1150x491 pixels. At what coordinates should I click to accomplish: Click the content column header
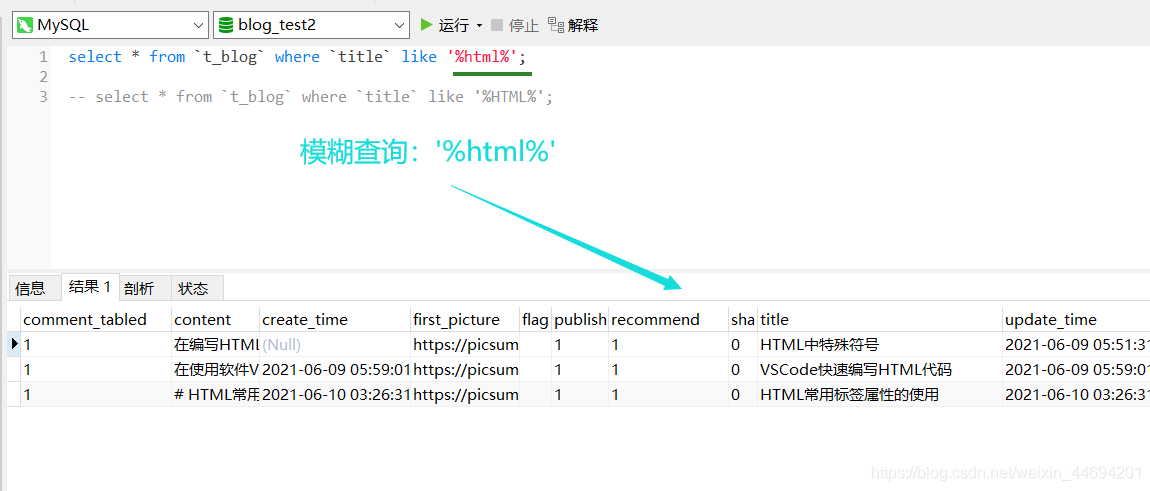pos(216,319)
